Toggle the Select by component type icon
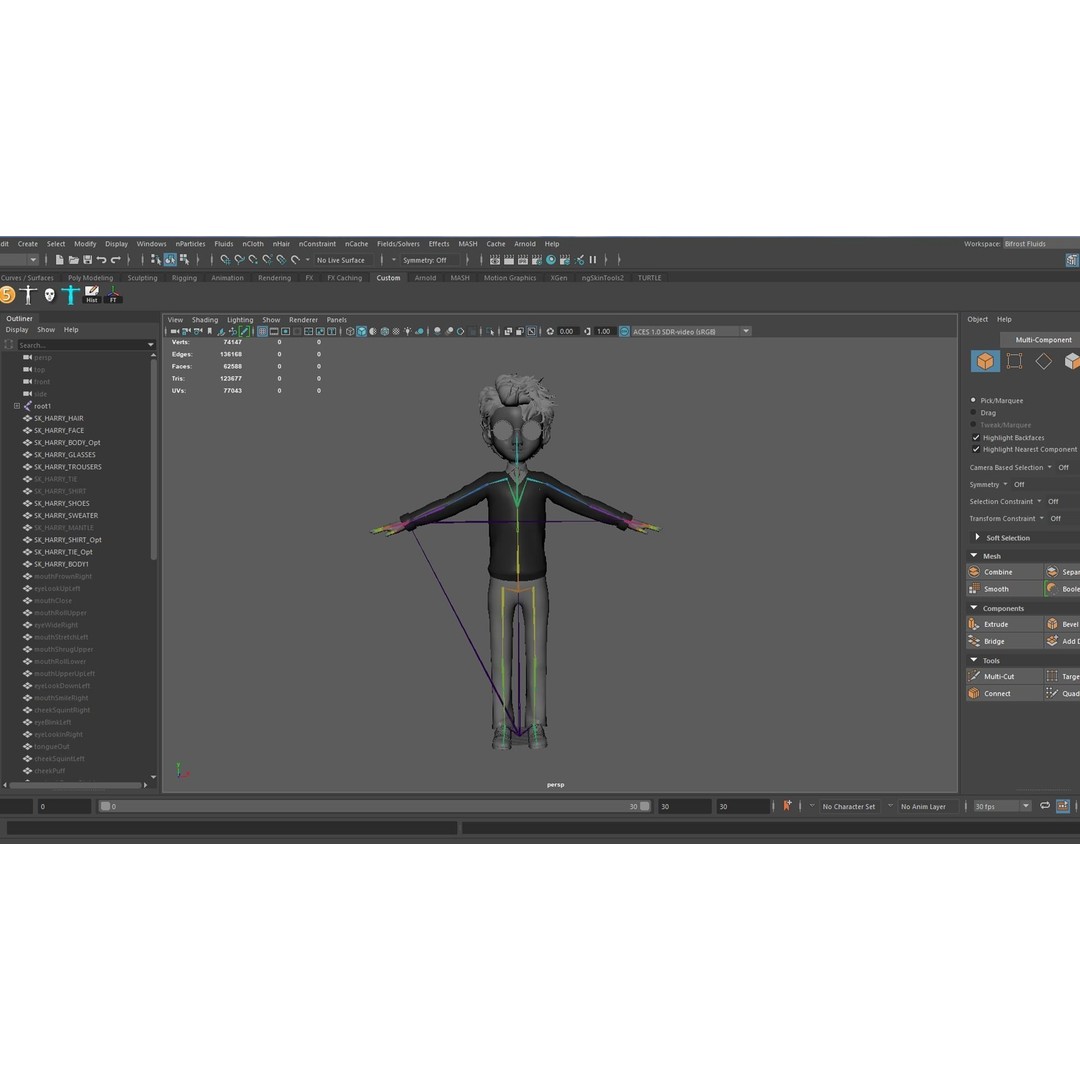 [x=184, y=260]
